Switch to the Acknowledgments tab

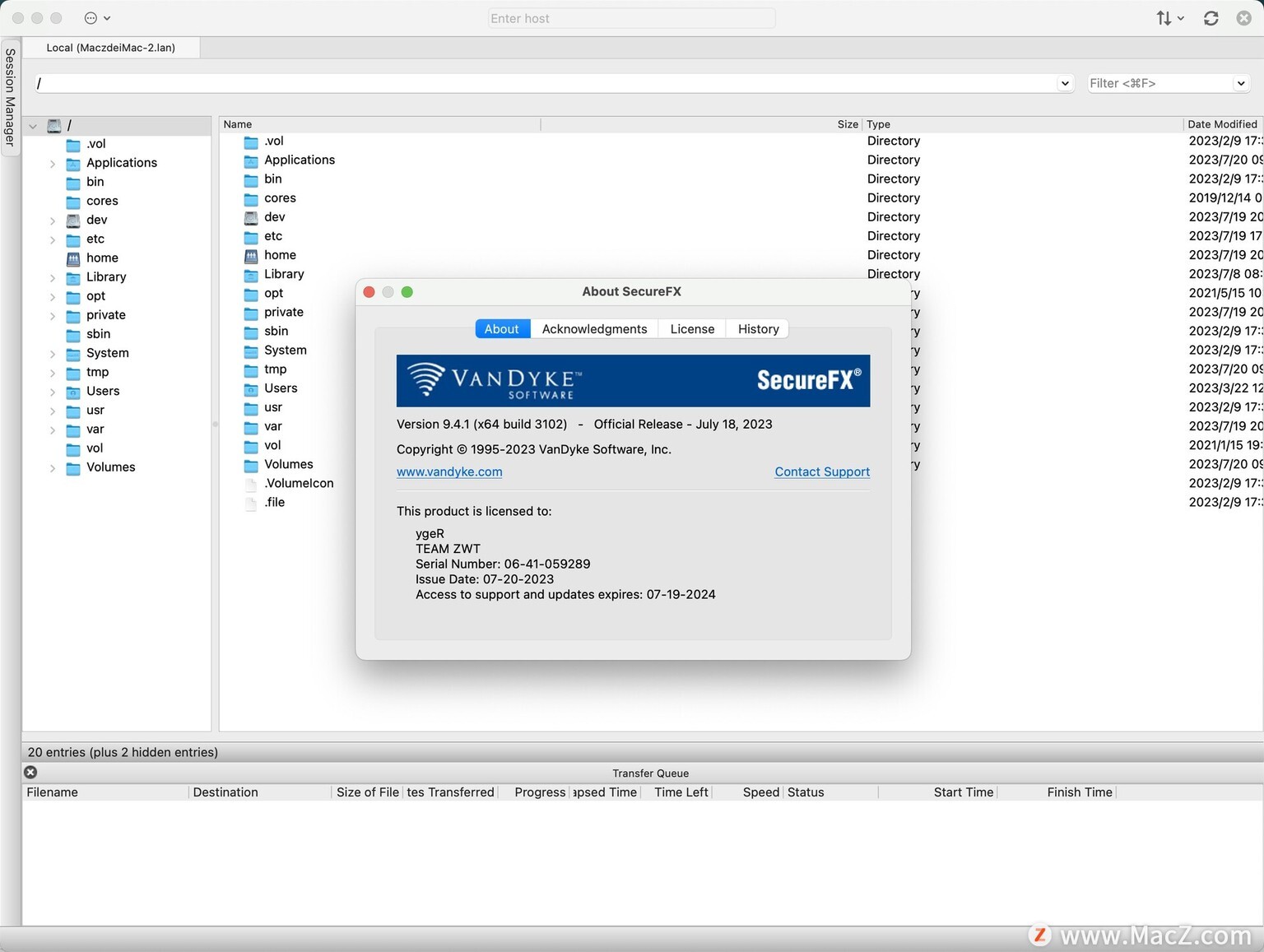(x=594, y=329)
